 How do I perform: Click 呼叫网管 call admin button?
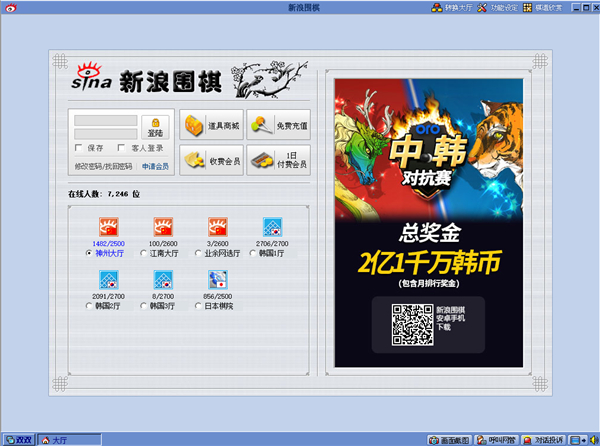click(496, 440)
